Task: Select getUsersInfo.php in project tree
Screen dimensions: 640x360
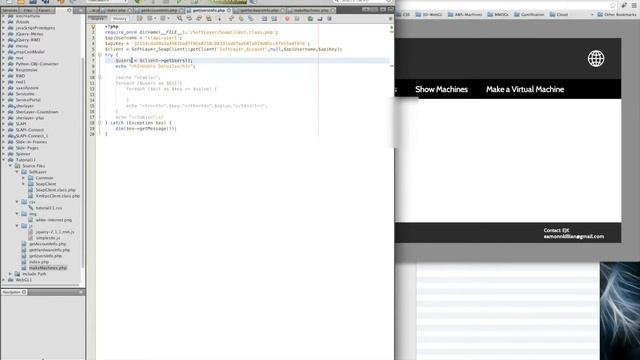Action: click(x=45, y=256)
